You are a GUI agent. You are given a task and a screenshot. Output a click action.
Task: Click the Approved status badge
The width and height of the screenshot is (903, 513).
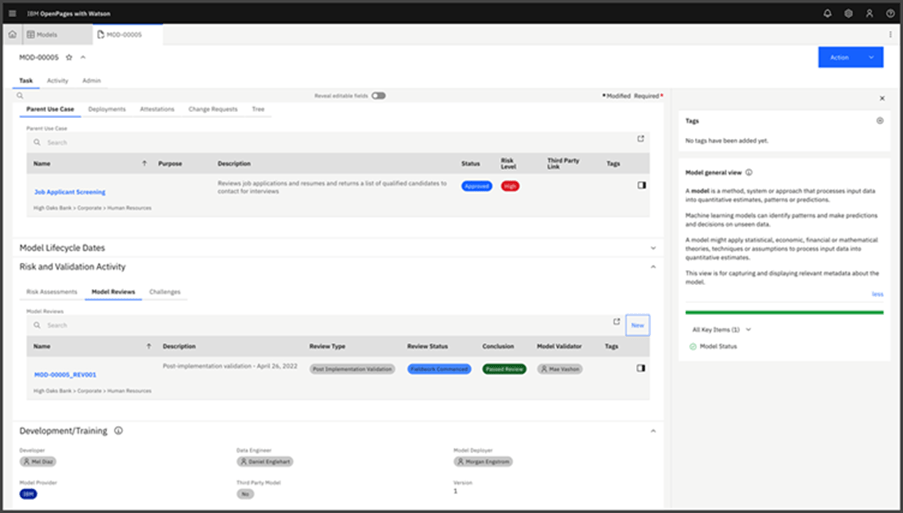(476, 186)
